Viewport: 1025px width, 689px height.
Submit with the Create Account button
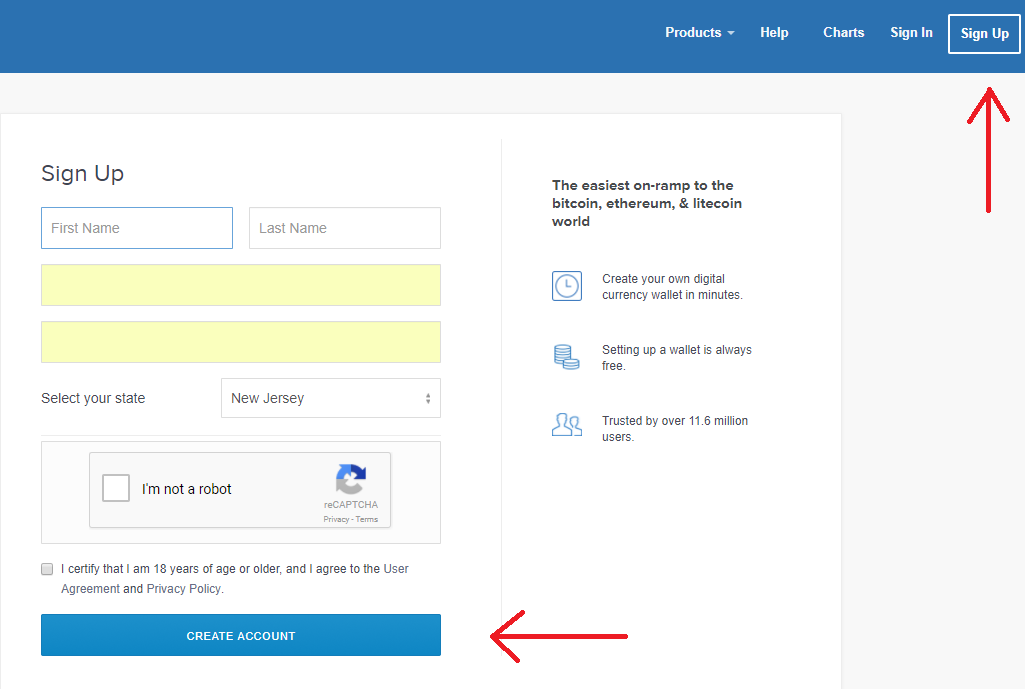point(241,635)
